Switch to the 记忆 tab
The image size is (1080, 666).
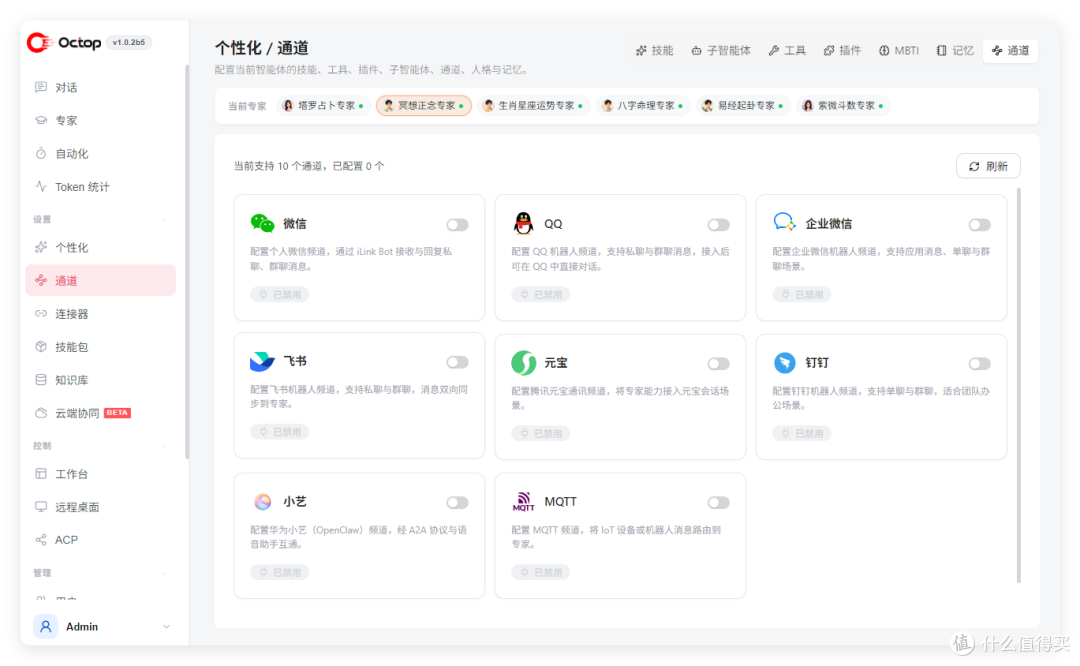pos(955,50)
